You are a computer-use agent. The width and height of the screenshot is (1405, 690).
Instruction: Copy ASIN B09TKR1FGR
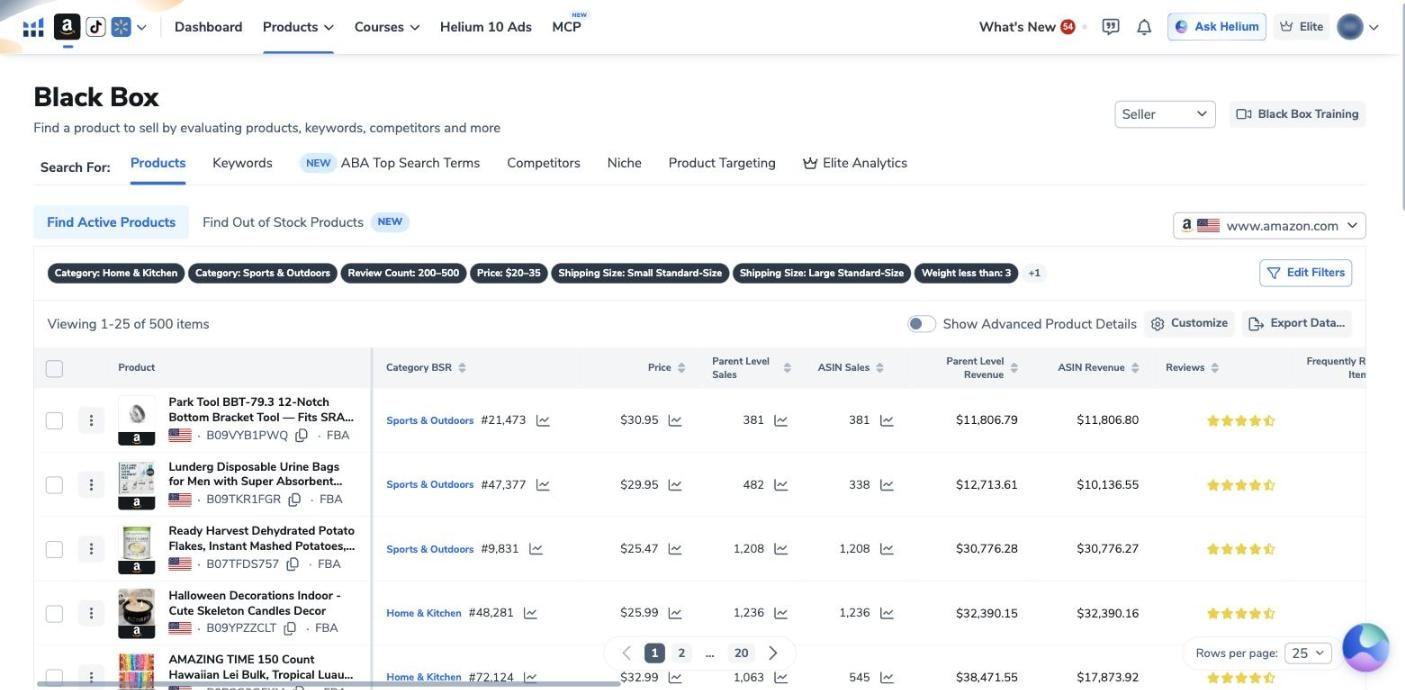[294, 499]
